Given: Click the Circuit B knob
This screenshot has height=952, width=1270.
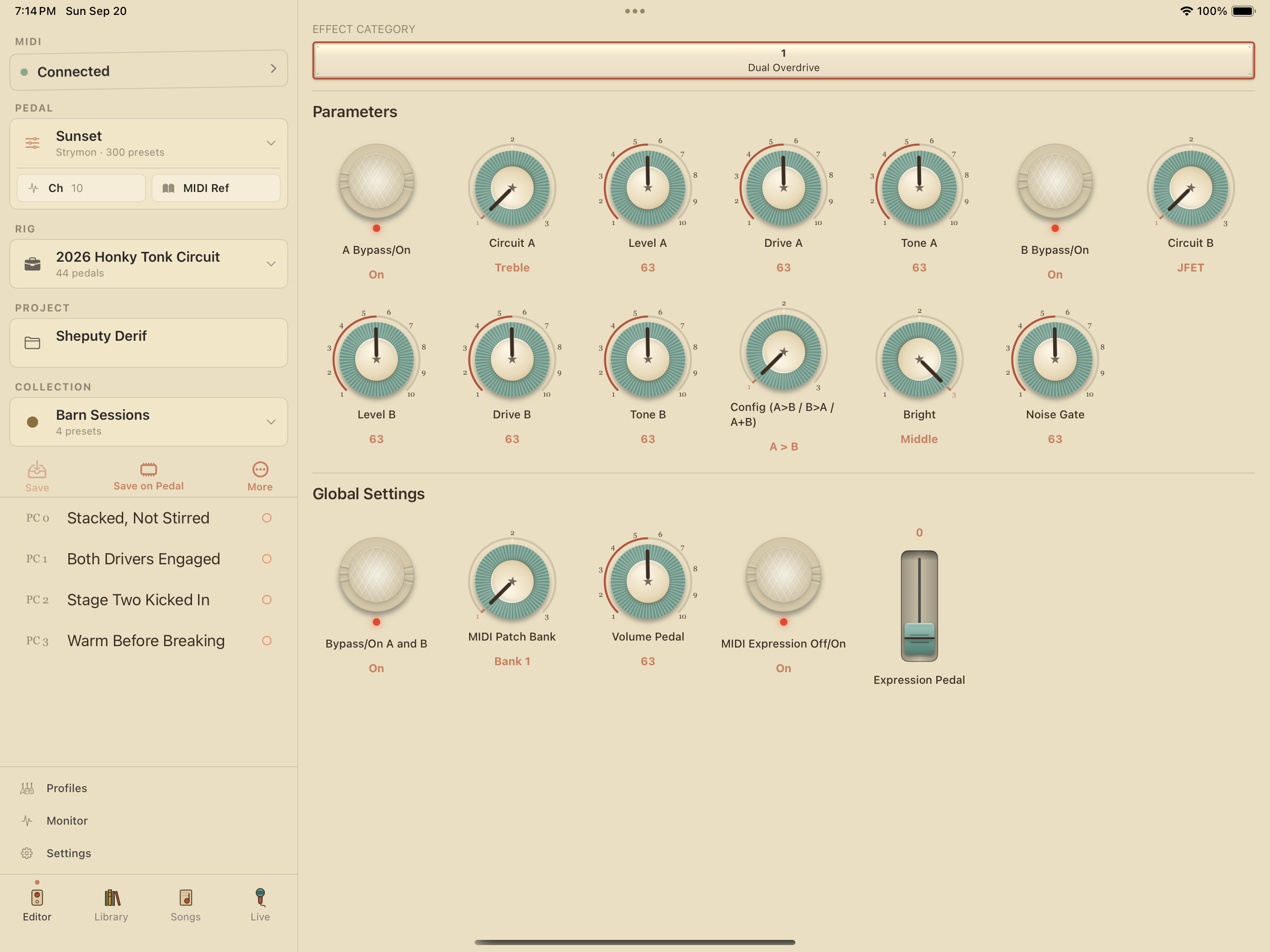Looking at the screenshot, I should (1190, 188).
